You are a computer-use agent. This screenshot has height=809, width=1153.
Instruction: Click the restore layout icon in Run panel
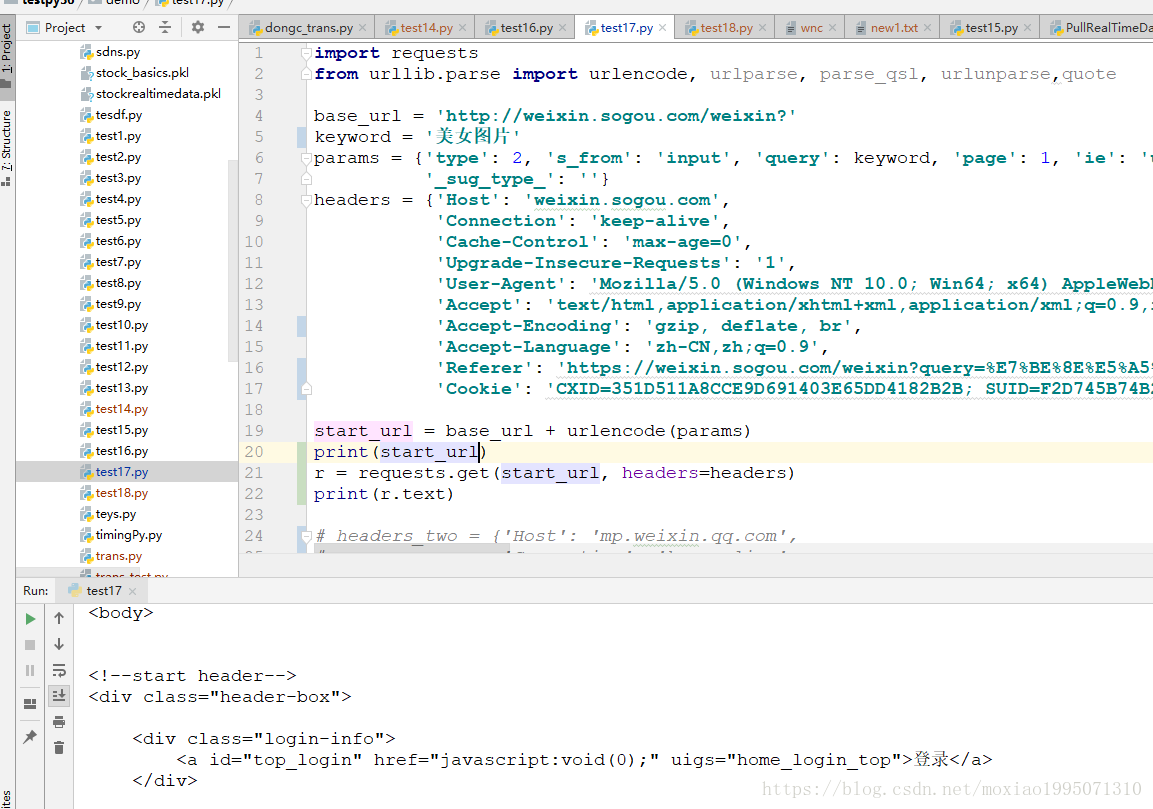click(x=30, y=704)
